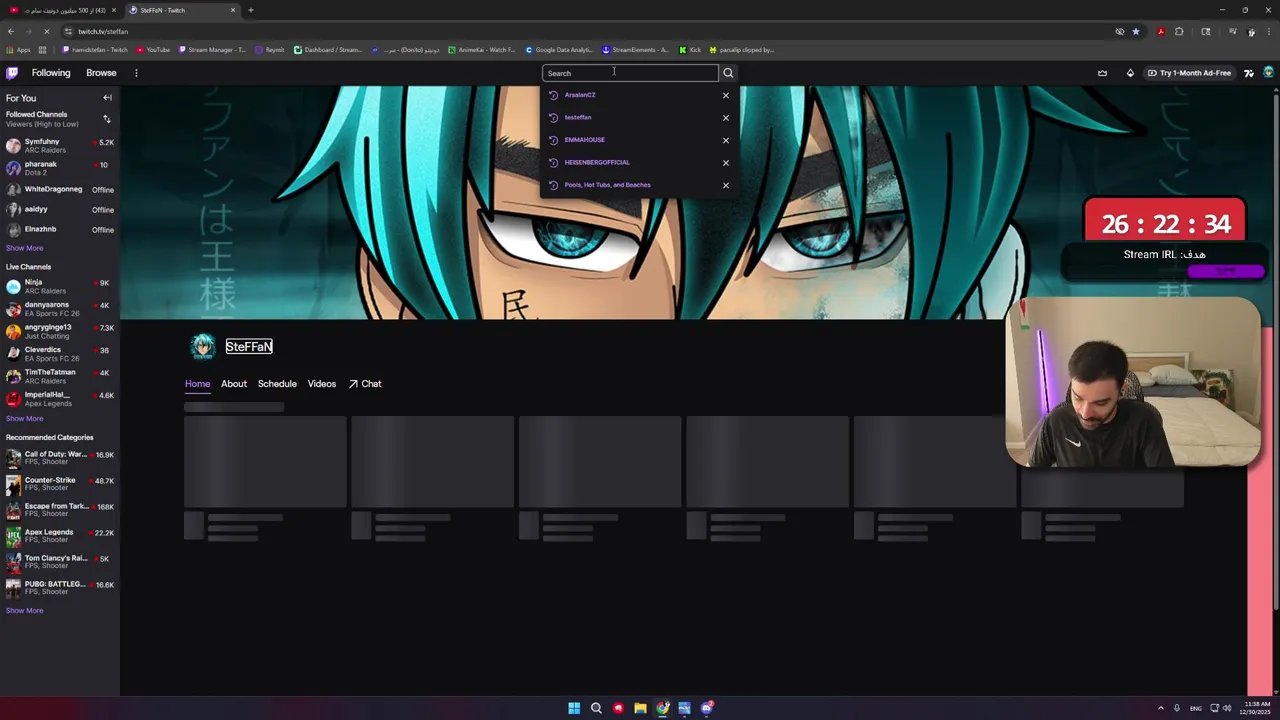This screenshot has width=1280, height=720.
Task: Sort Followed Channels by viewers
Action: pos(106,119)
